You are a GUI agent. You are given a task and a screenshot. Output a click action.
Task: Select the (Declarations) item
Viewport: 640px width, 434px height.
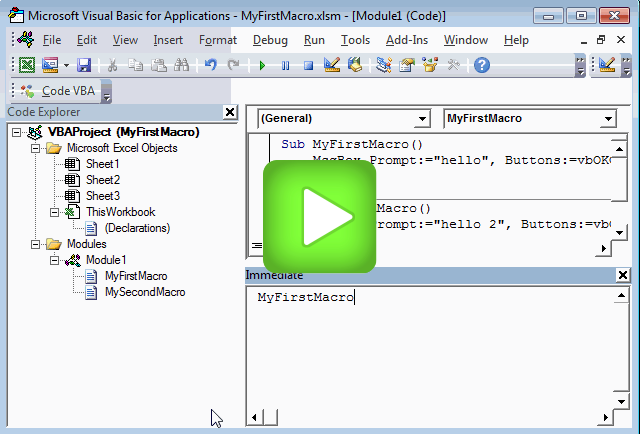pyautogui.click(x=137, y=228)
